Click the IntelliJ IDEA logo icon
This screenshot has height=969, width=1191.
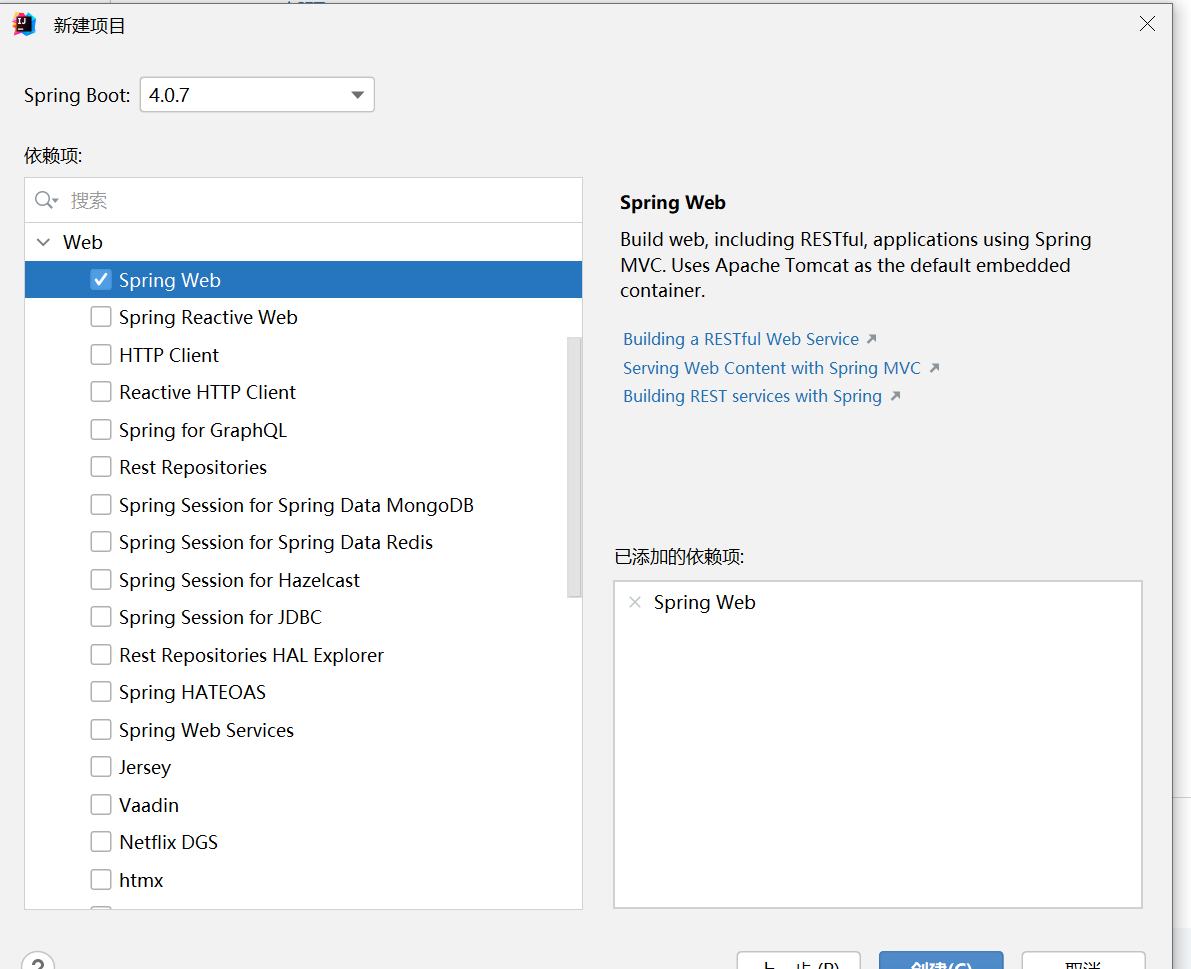tap(24, 24)
